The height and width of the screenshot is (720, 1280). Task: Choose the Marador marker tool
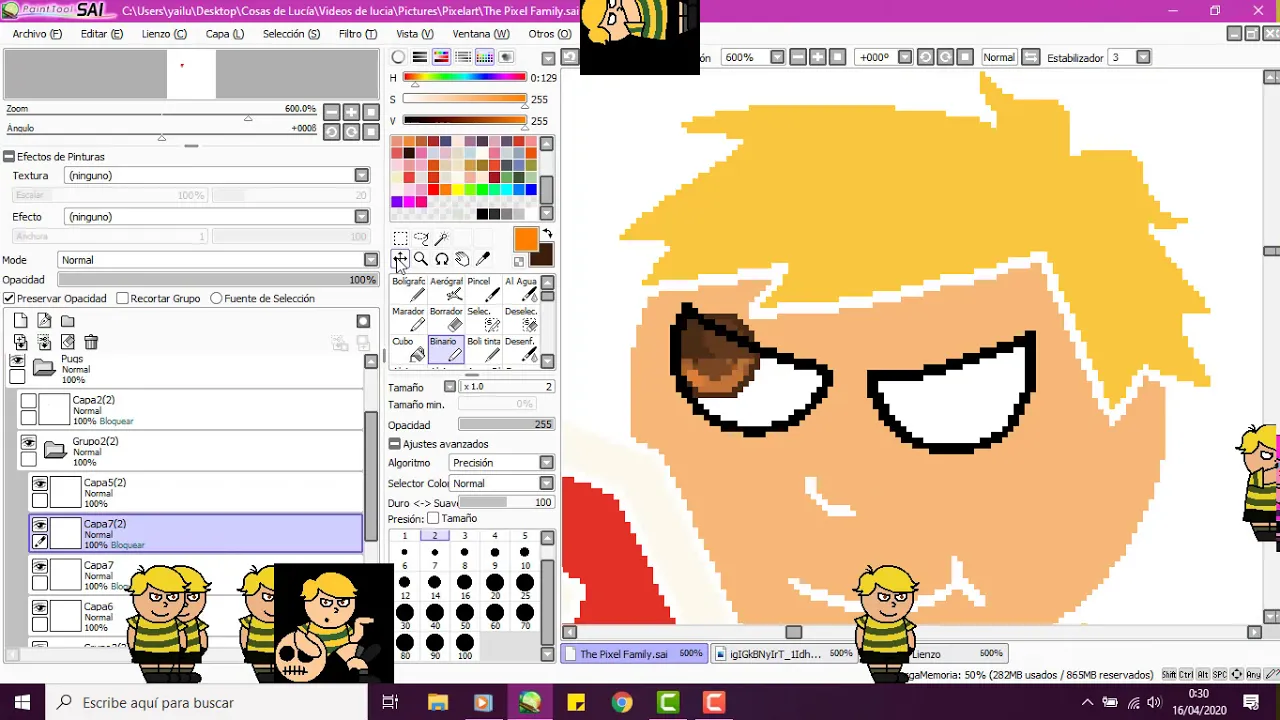408,319
